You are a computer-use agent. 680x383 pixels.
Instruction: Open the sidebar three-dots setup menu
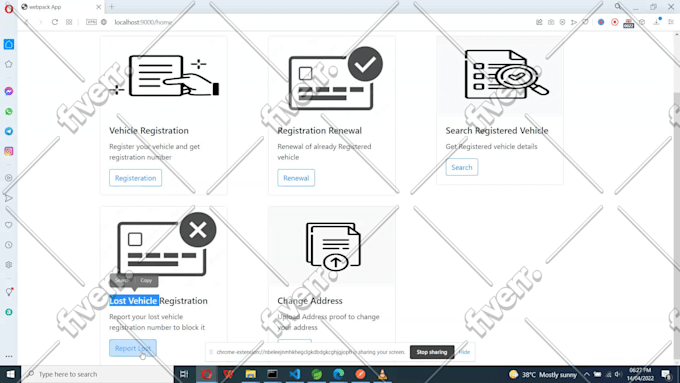[x=9, y=357]
